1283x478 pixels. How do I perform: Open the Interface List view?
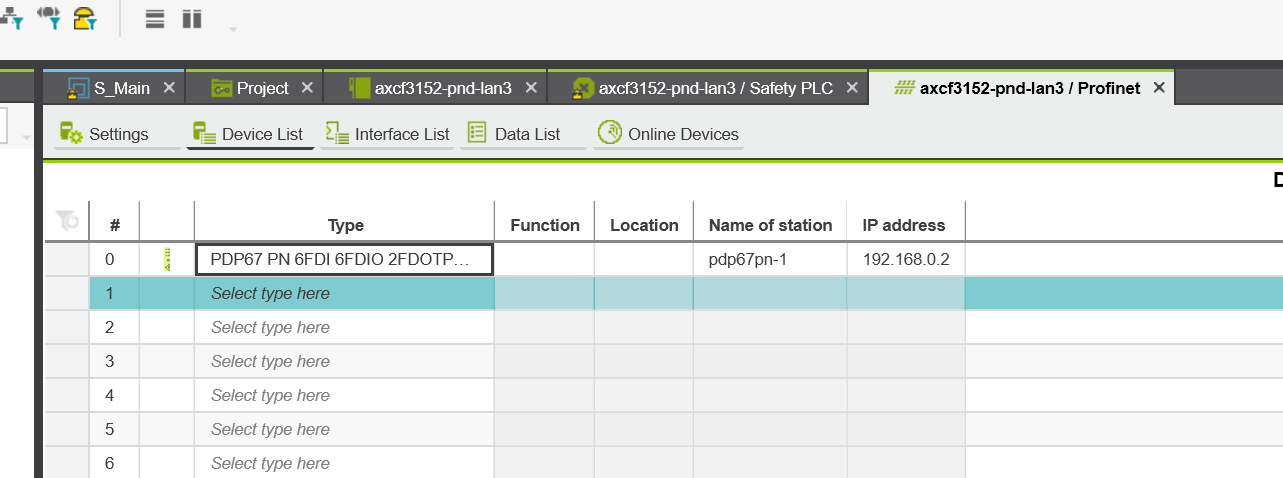(388, 134)
